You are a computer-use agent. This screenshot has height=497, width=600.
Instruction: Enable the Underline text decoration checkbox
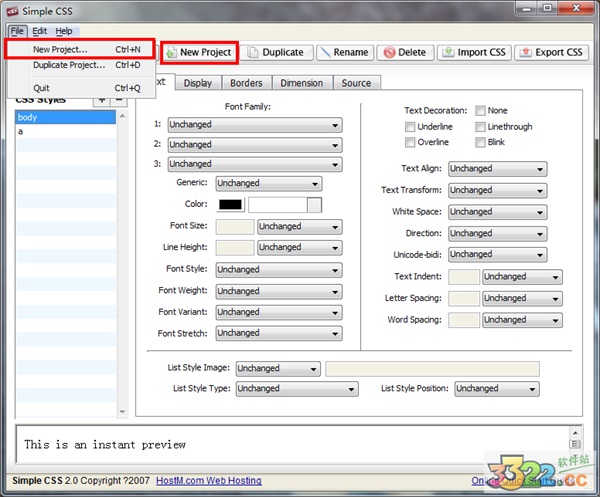[x=411, y=127]
